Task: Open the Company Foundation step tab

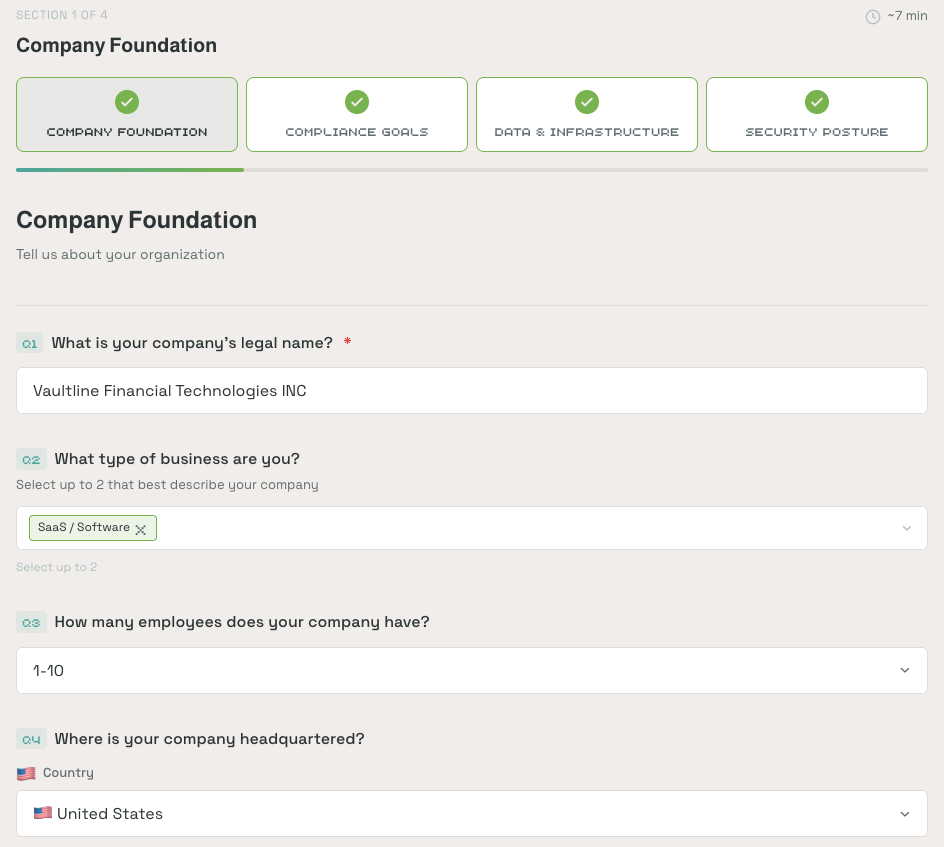Action: [x=127, y=114]
